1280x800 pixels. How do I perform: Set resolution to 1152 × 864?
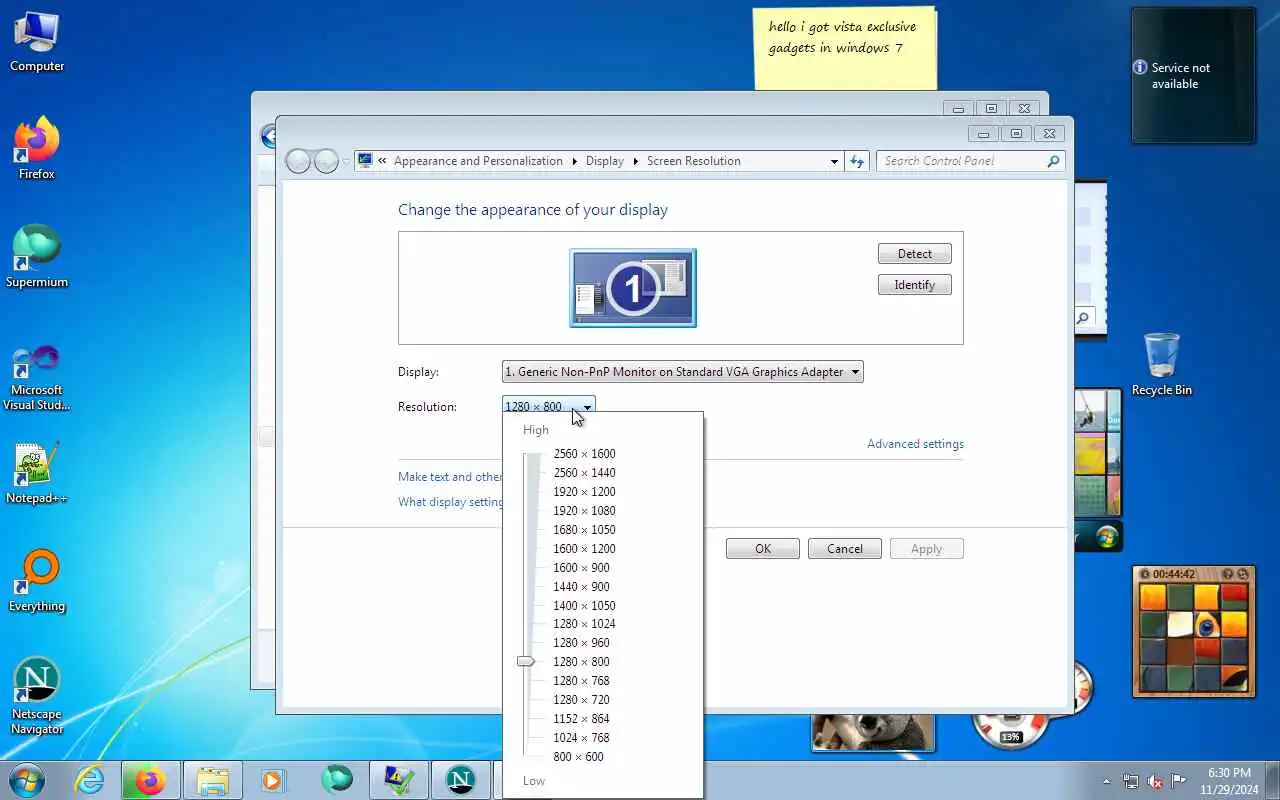581,719
